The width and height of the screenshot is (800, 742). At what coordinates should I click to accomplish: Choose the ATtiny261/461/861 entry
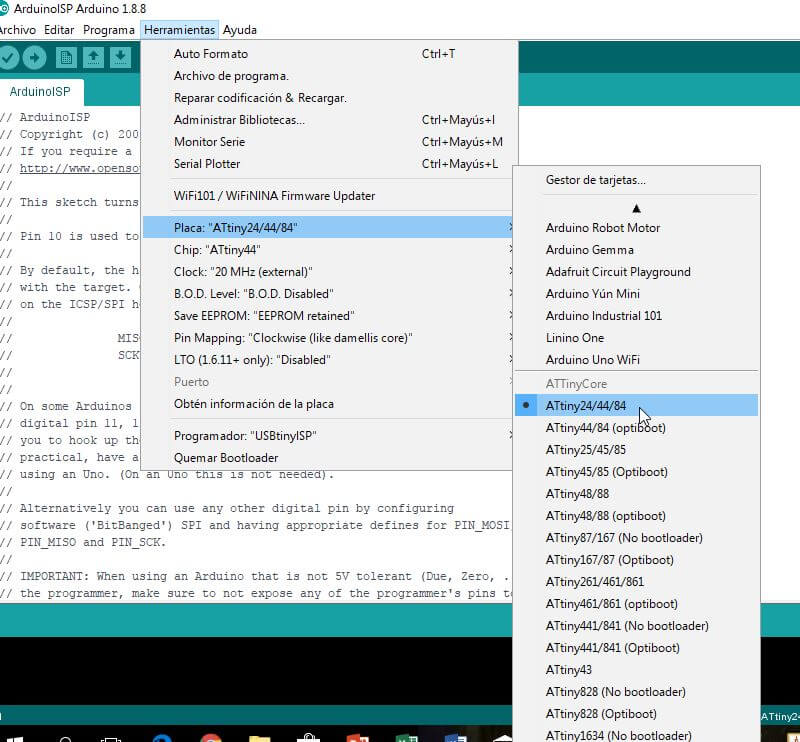[x=636, y=581]
